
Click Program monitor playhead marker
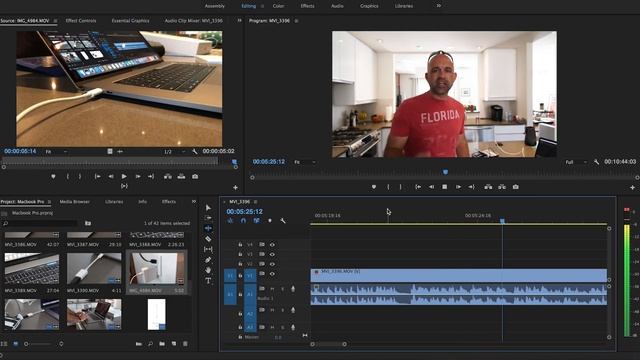[x=445, y=172]
